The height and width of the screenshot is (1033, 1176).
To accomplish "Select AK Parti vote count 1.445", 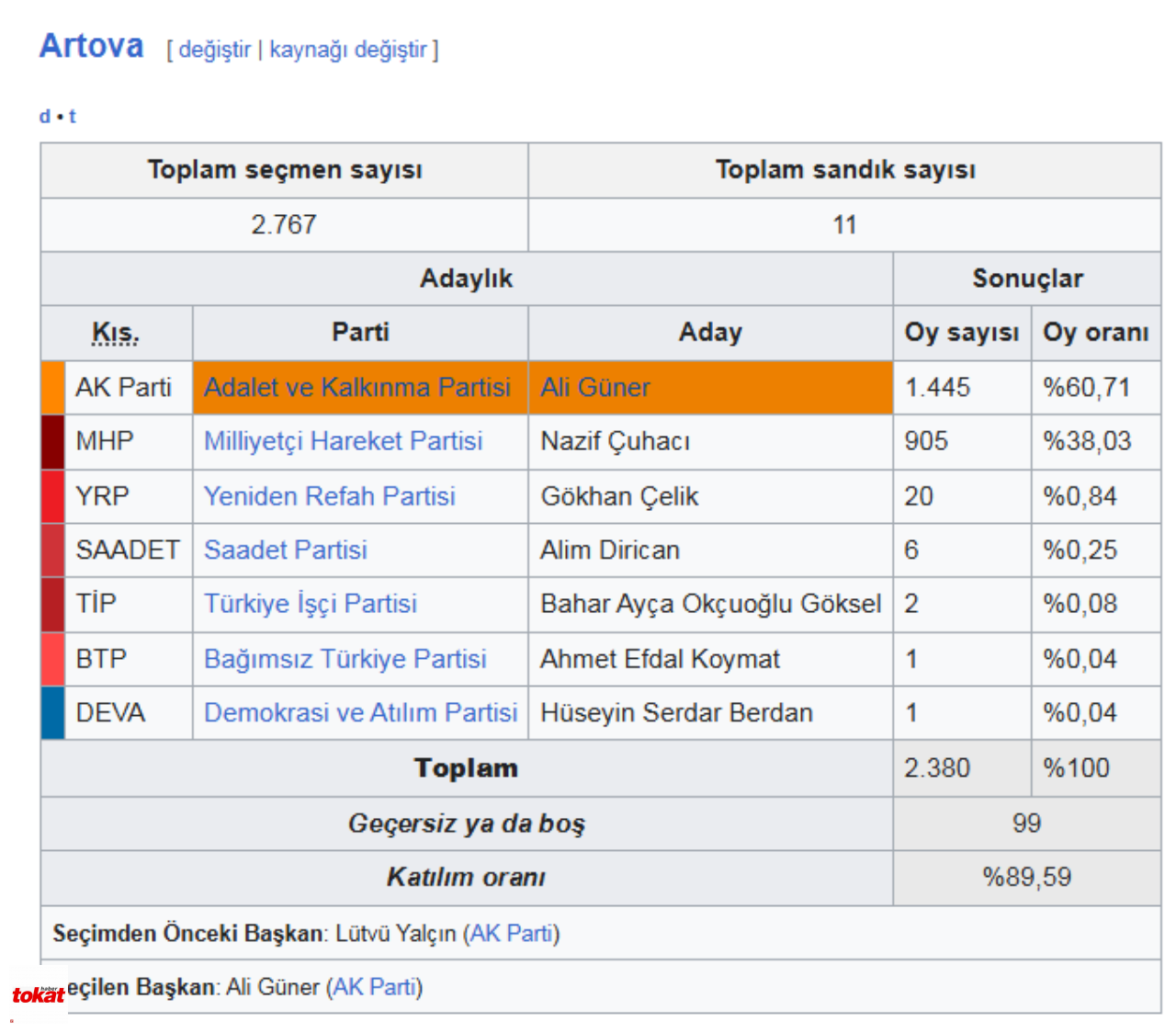I will click(x=937, y=387).
